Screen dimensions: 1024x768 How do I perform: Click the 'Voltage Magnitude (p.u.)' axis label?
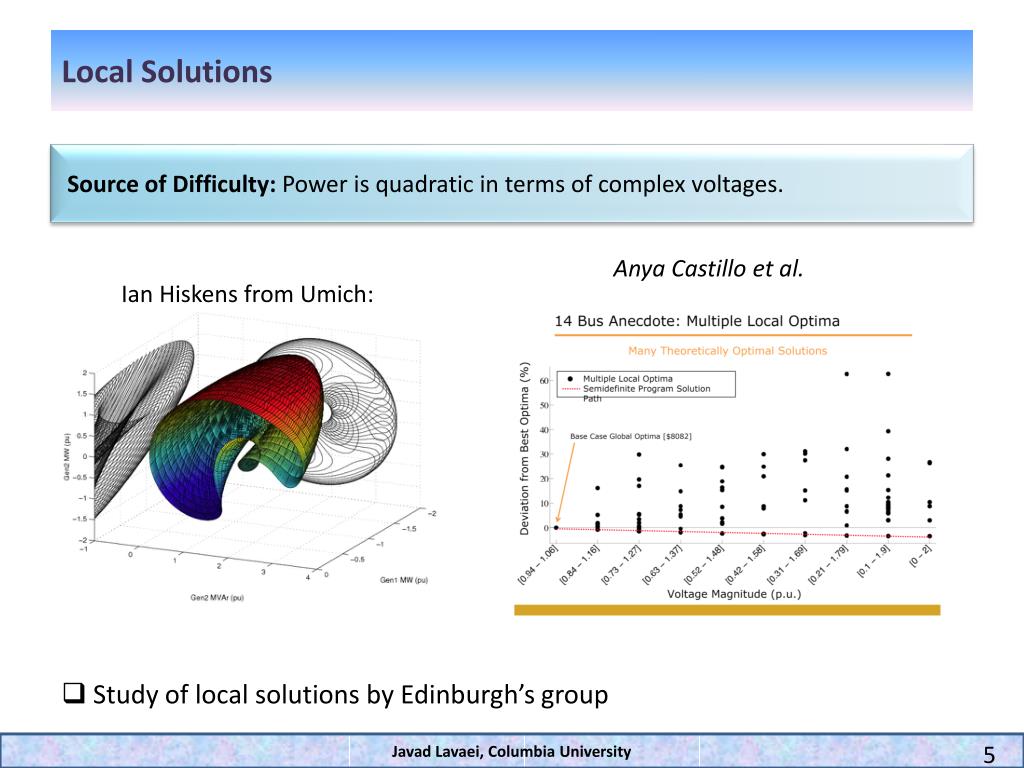(x=734, y=594)
